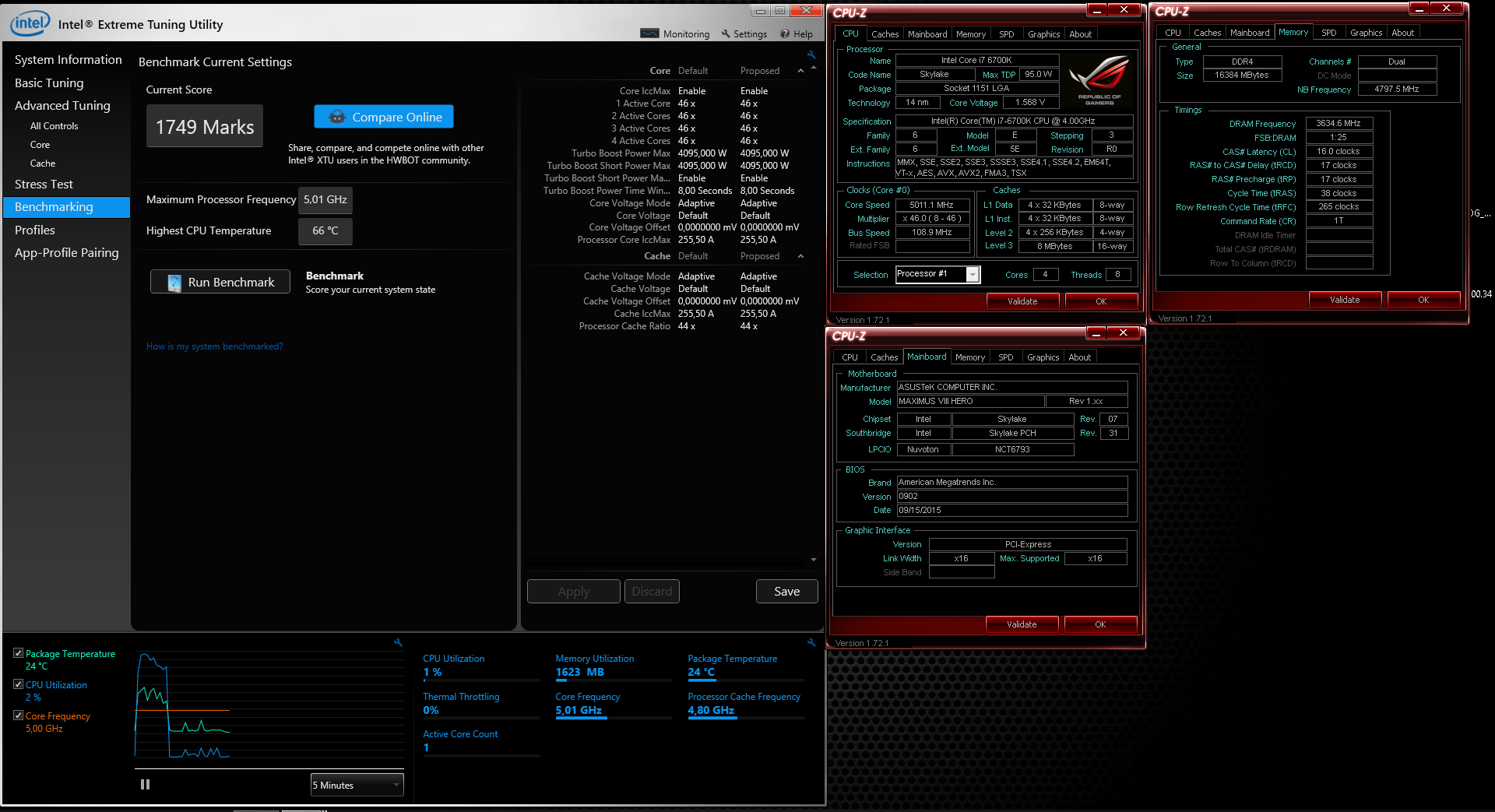Switch to About tab in CPU-Z Memory window
This screenshot has height=812, width=1495.
(x=1402, y=33)
